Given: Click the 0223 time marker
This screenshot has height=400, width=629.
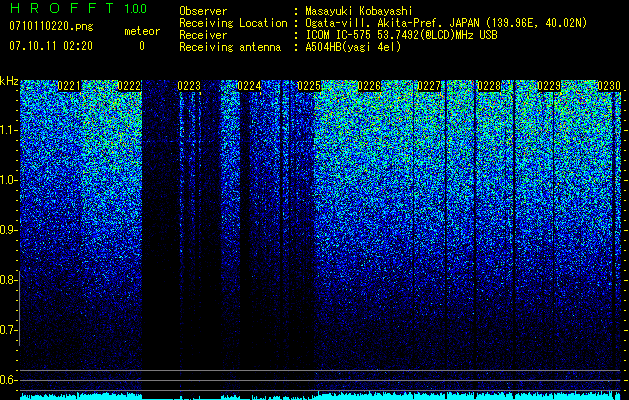Looking at the screenshot, I should point(189,86).
